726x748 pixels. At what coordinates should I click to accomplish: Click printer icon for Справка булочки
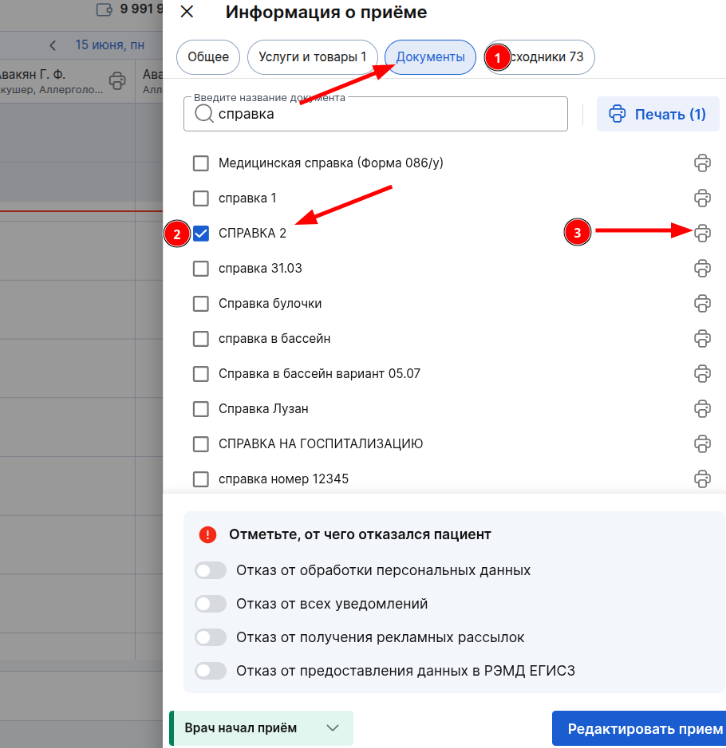(702, 303)
